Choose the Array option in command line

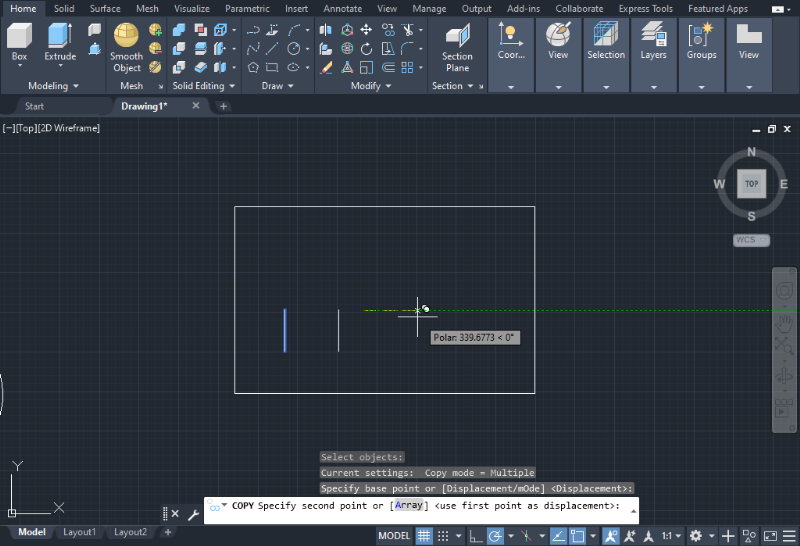[x=408, y=506]
